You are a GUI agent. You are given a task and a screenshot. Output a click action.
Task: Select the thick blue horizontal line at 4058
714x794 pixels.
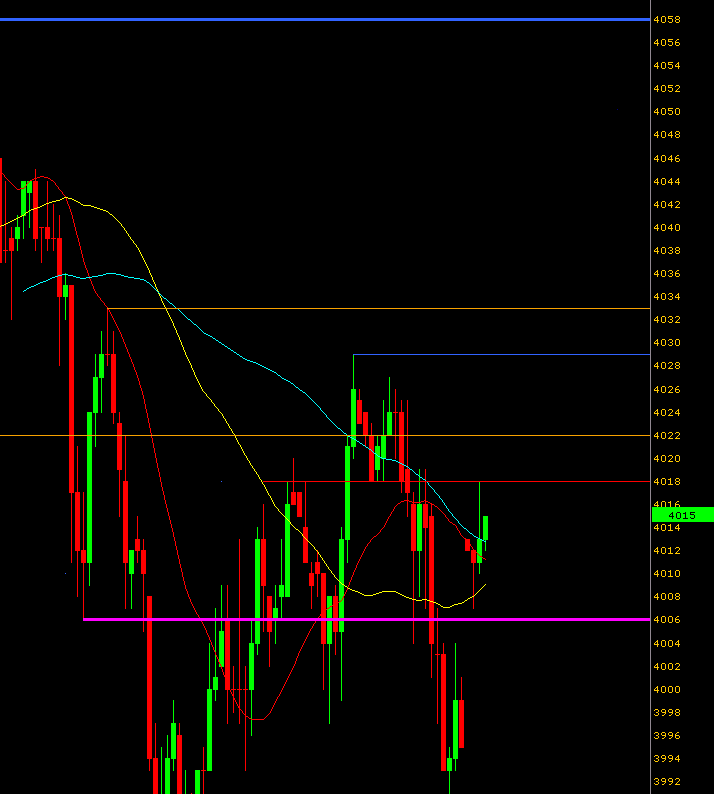tap(325, 19)
